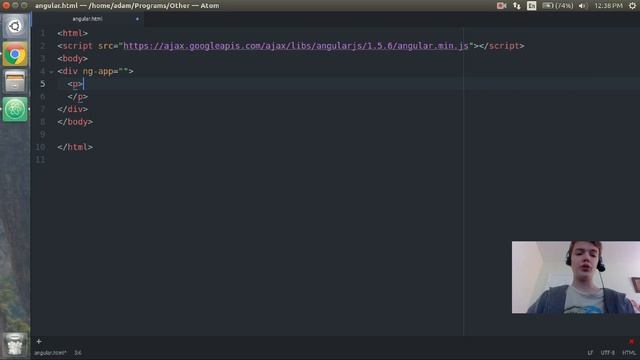Screen dimensions: 640x360
Task: Click line number 10 in the gutter
Action: [40, 147]
